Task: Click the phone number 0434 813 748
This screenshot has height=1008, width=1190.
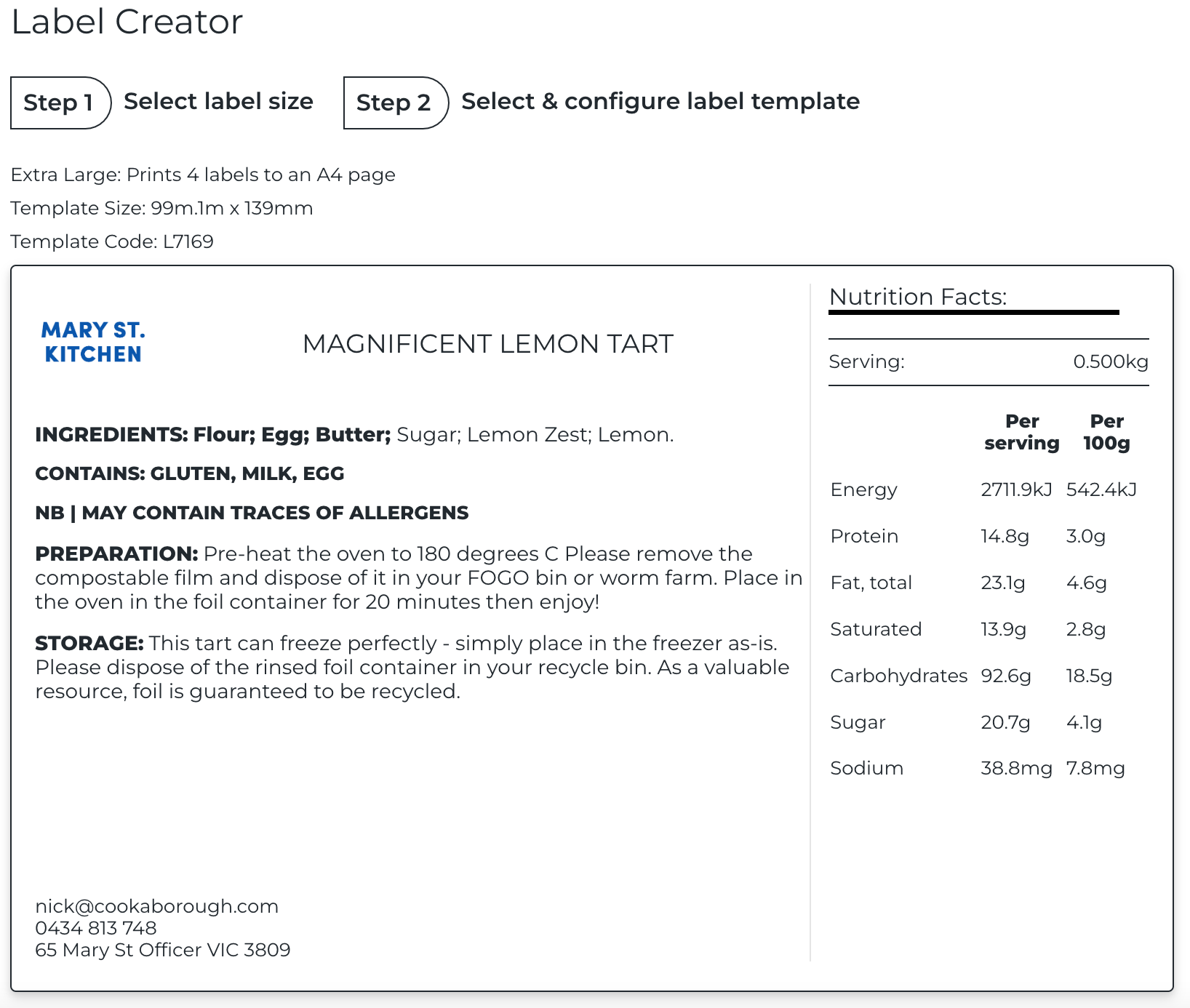Action: 96,928
